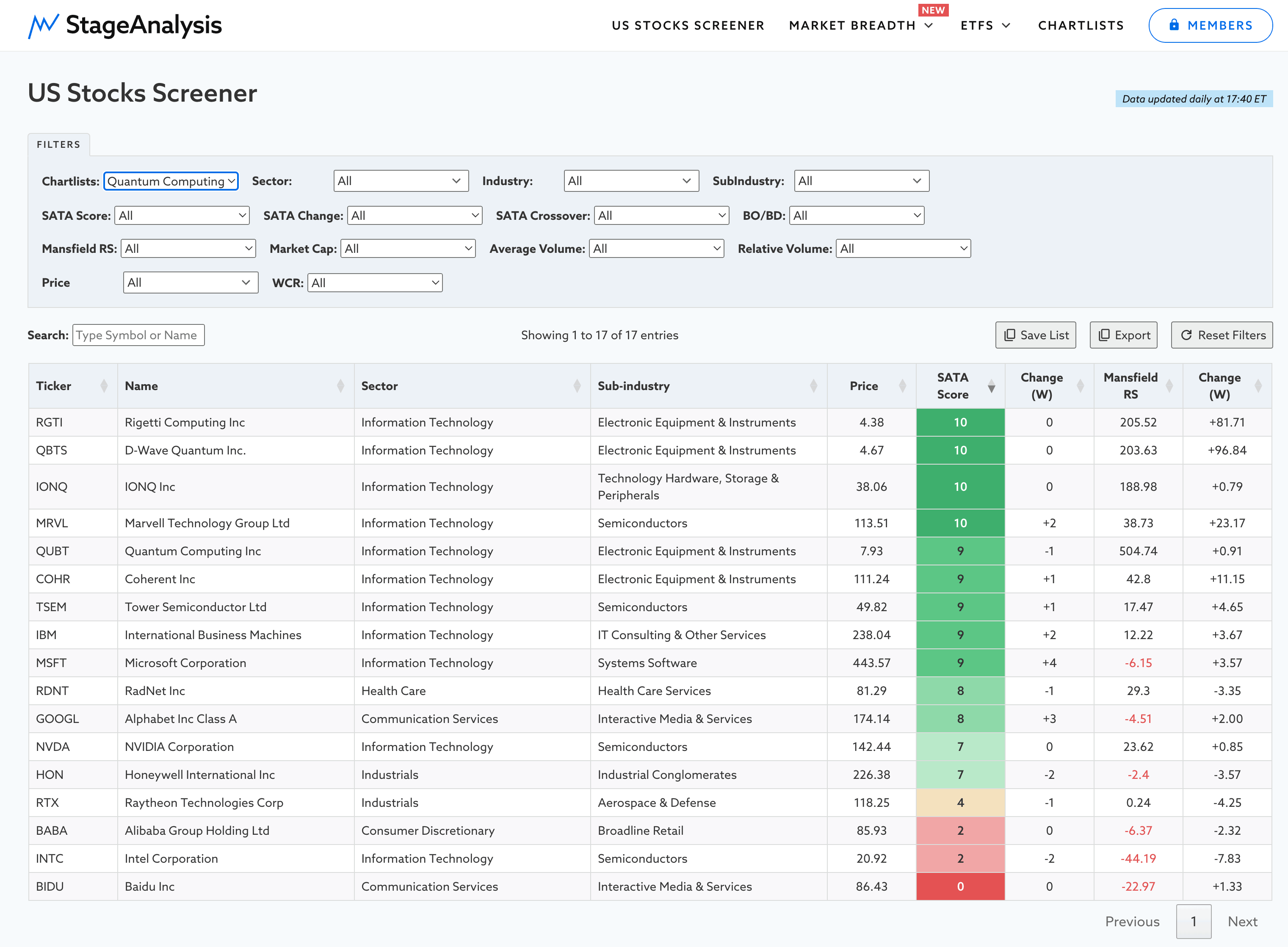Sort table by Price column arrows

pos(902,386)
